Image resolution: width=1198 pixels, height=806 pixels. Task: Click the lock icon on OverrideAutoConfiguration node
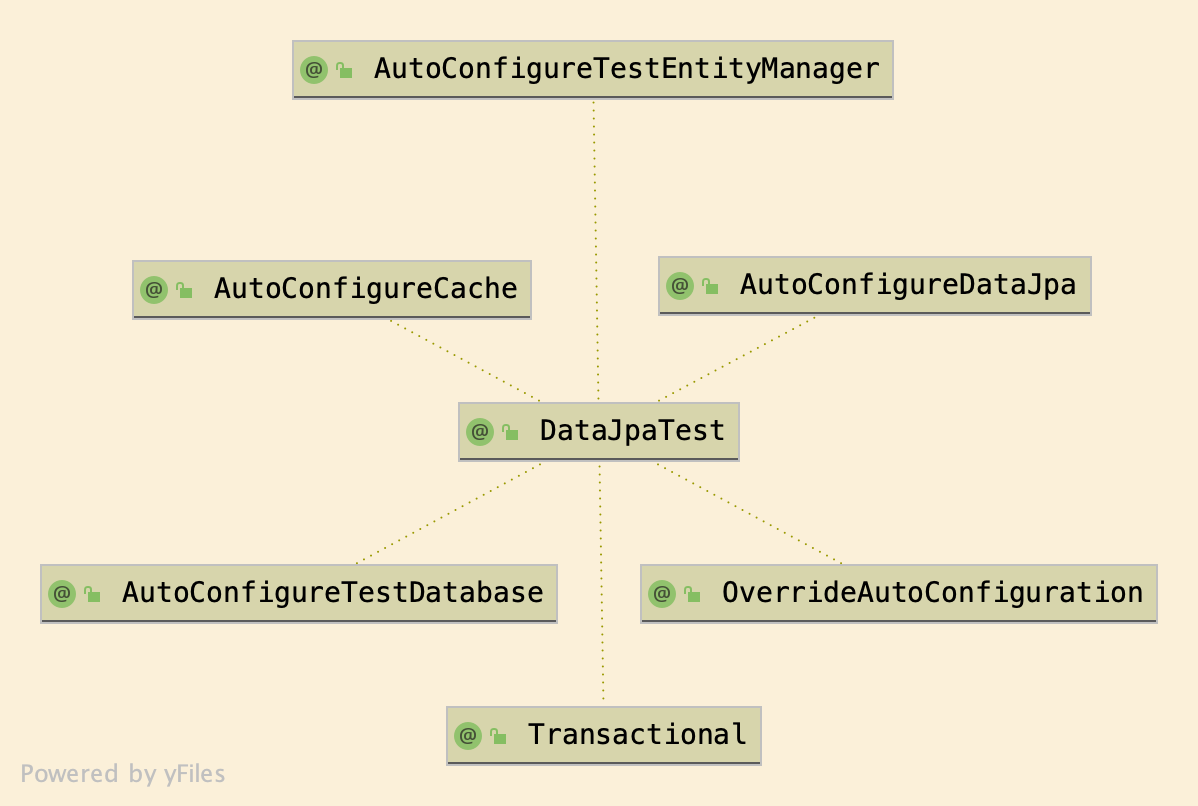coord(692,595)
